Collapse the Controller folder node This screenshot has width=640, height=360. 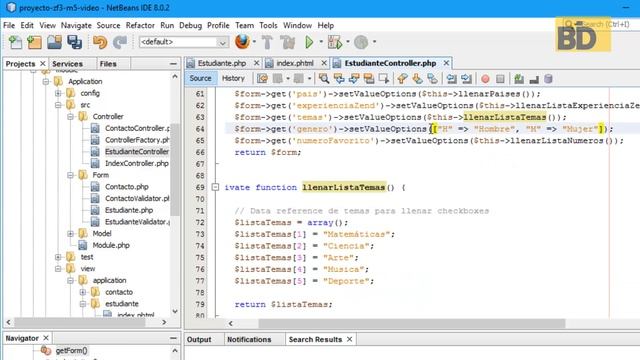tap(70, 117)
